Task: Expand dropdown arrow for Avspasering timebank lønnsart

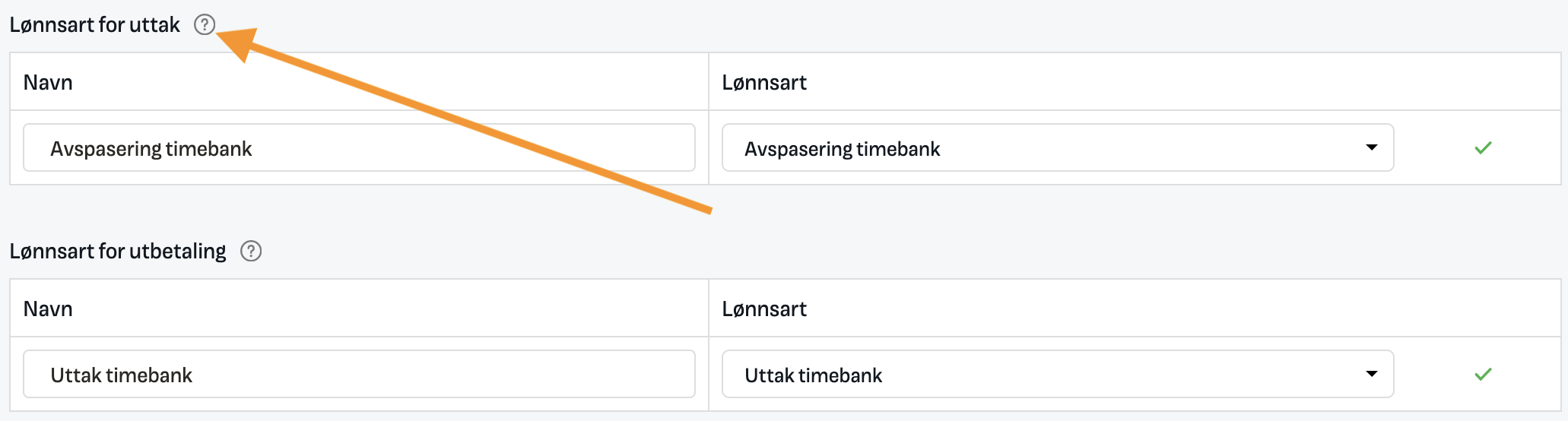Action: 1372,147
